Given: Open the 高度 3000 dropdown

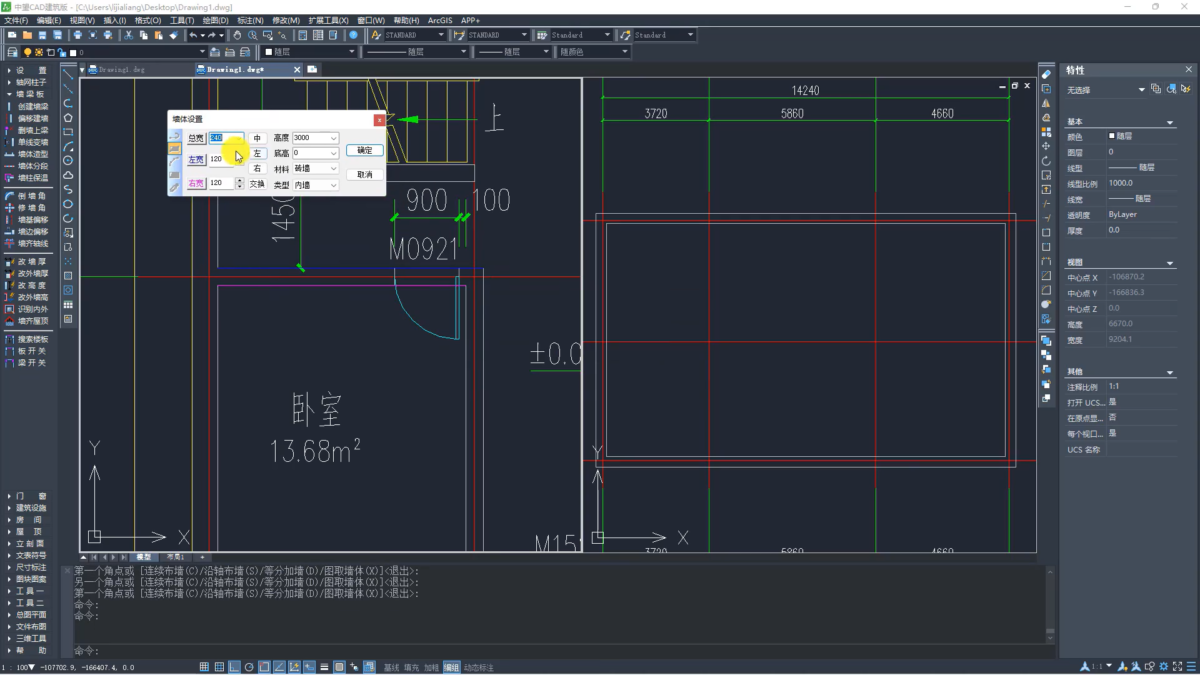Looking at the screenshot, I should point(333,138).
